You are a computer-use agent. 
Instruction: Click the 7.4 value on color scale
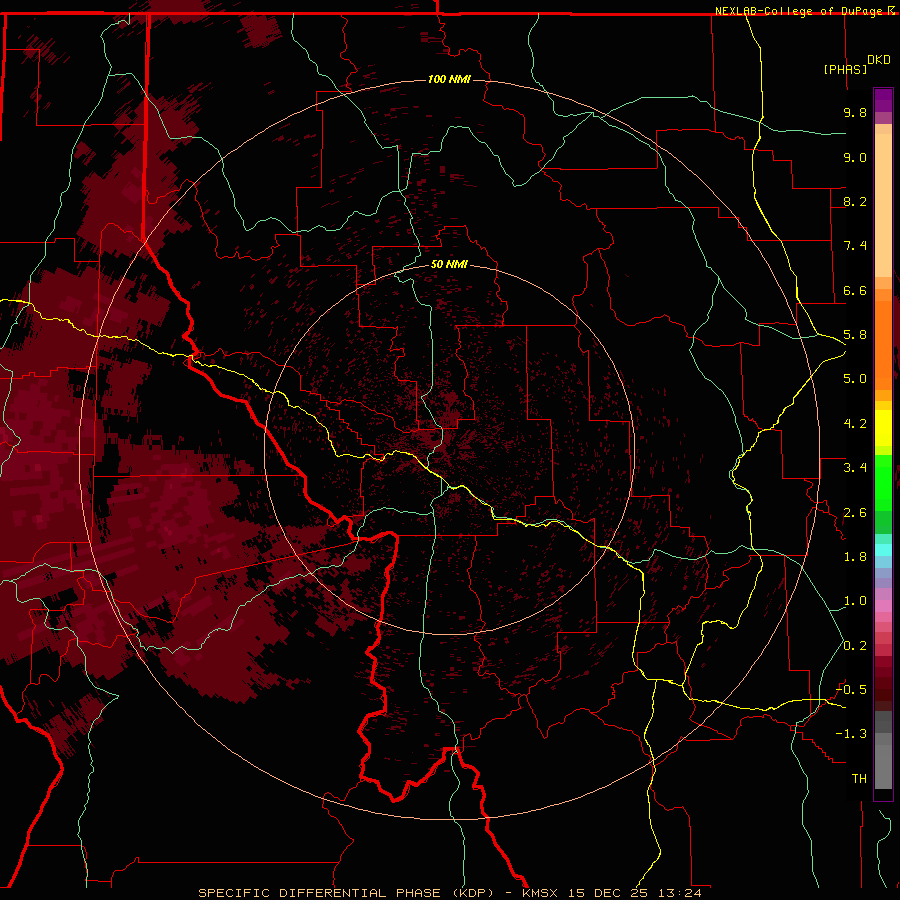pos(855,246)
